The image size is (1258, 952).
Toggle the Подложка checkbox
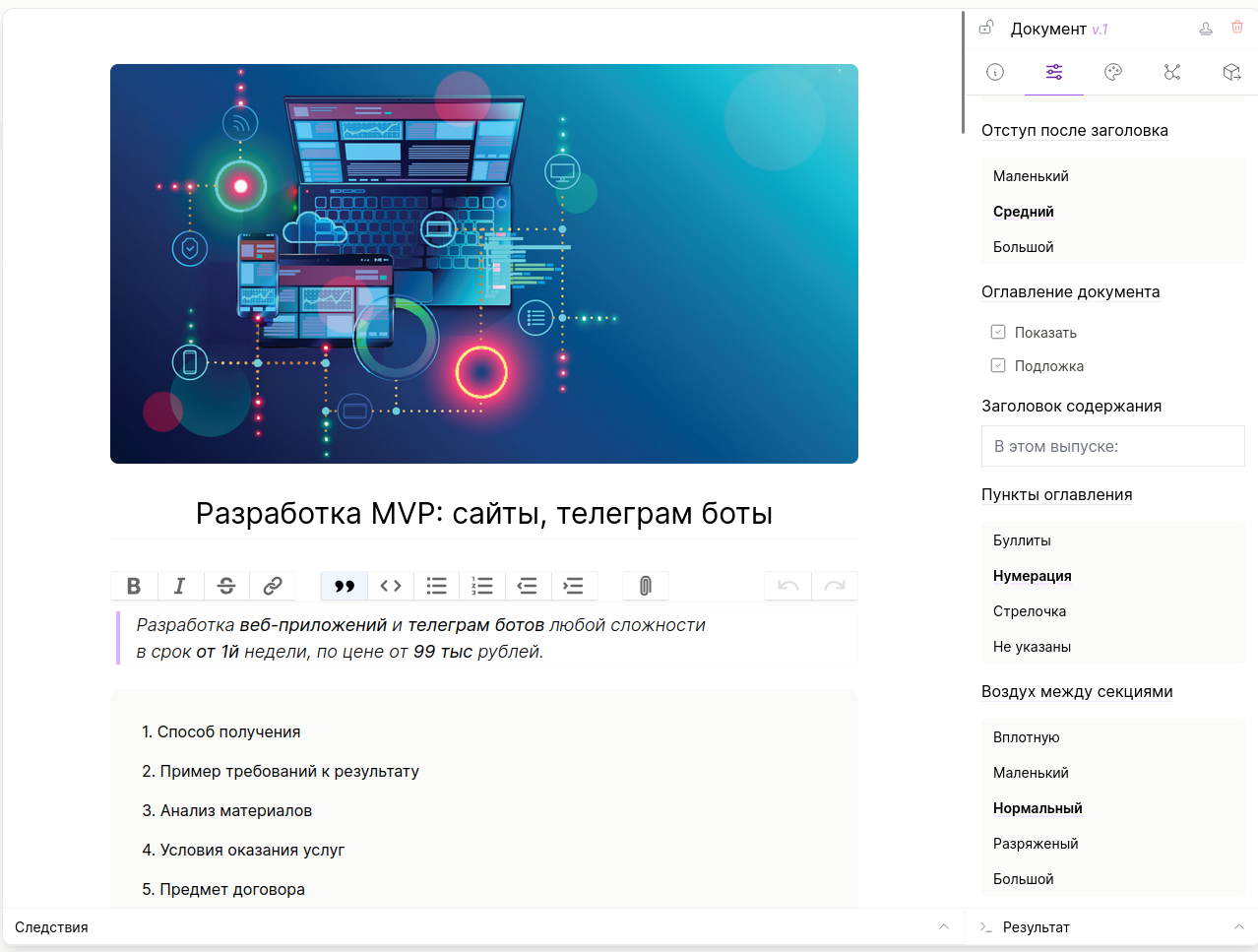click(x=998, y=365)
